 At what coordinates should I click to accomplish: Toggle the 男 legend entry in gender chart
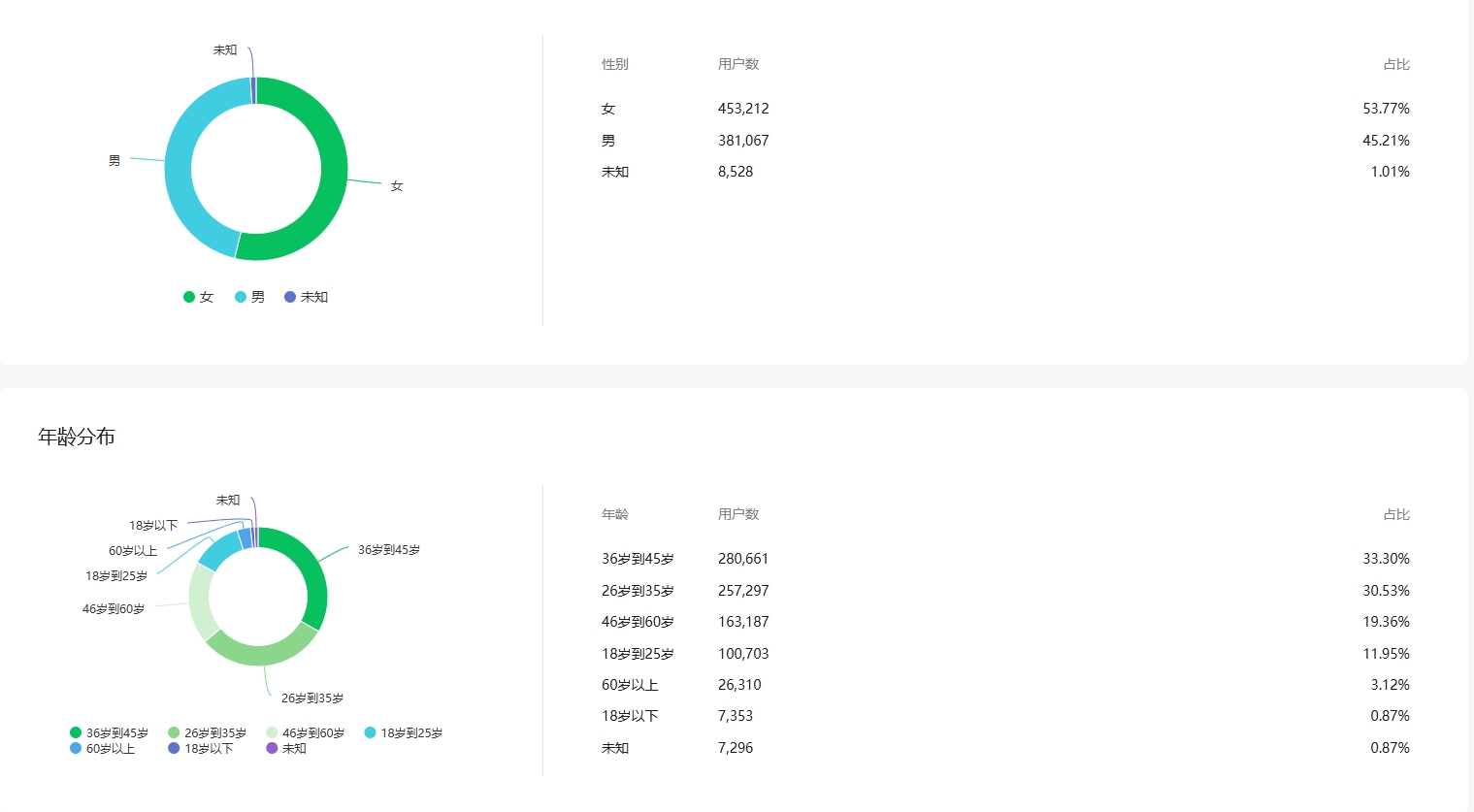(x=250, y=297)
